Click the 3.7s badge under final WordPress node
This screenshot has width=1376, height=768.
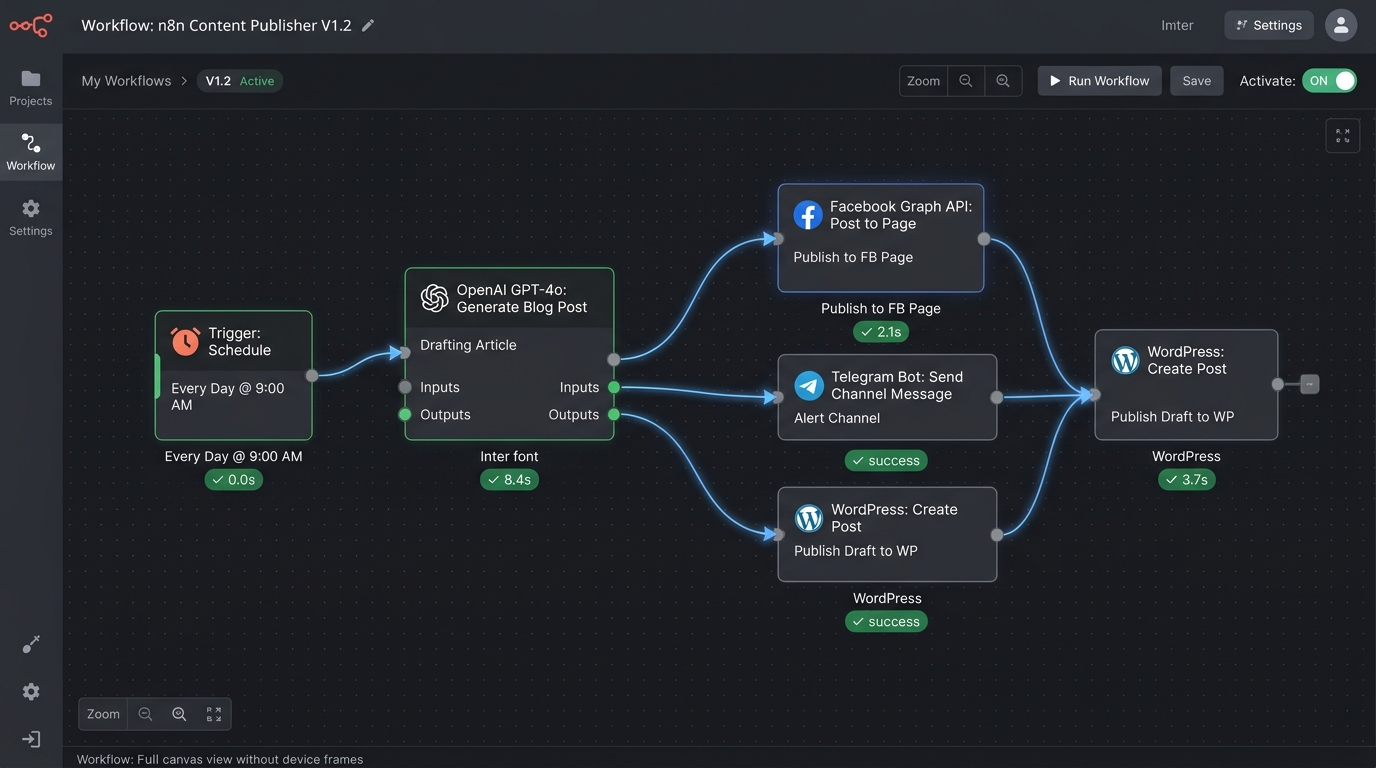point(1187,480)
